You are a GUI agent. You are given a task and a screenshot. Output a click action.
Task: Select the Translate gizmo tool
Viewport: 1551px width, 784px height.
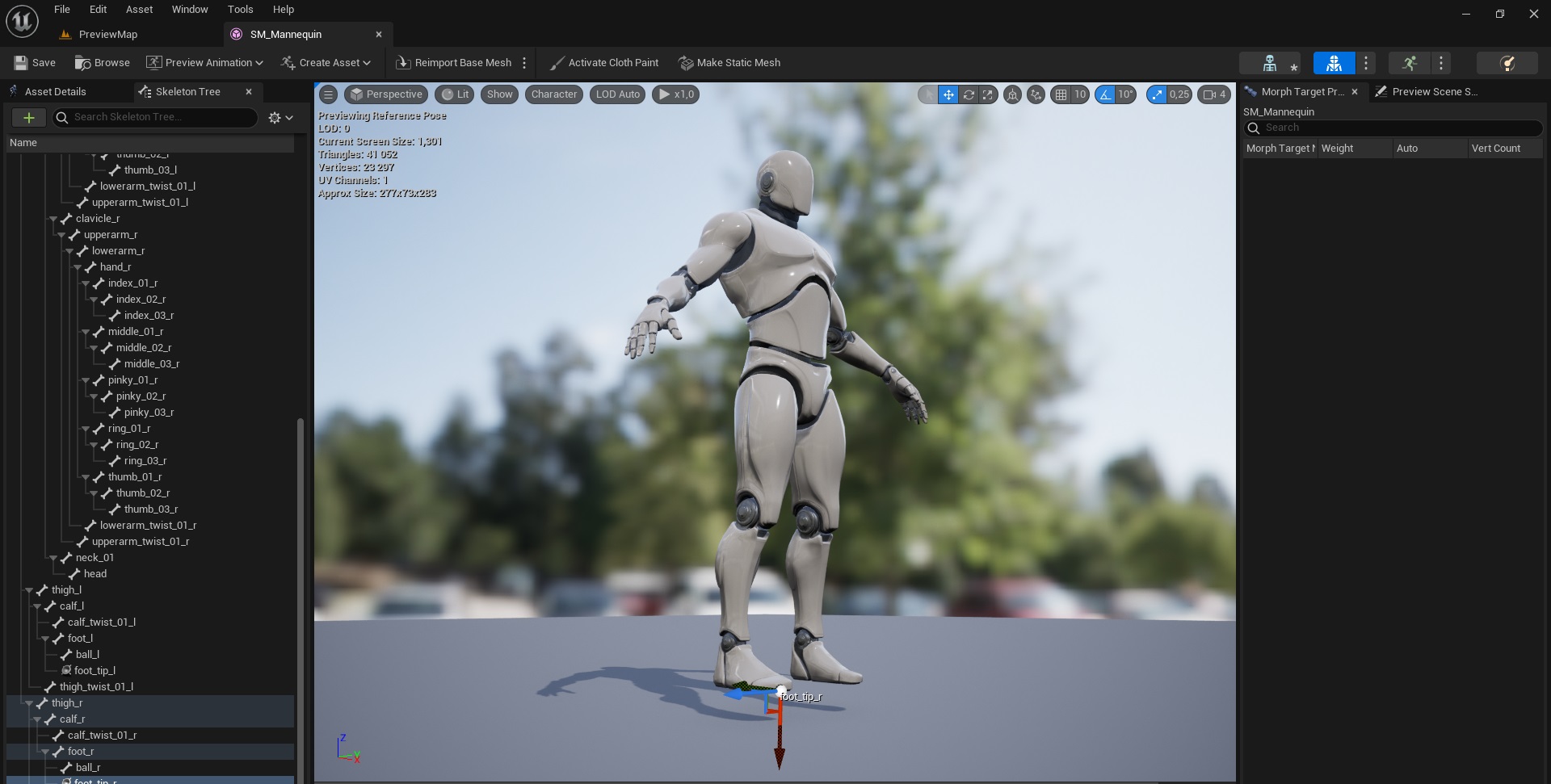coord(948,94)
